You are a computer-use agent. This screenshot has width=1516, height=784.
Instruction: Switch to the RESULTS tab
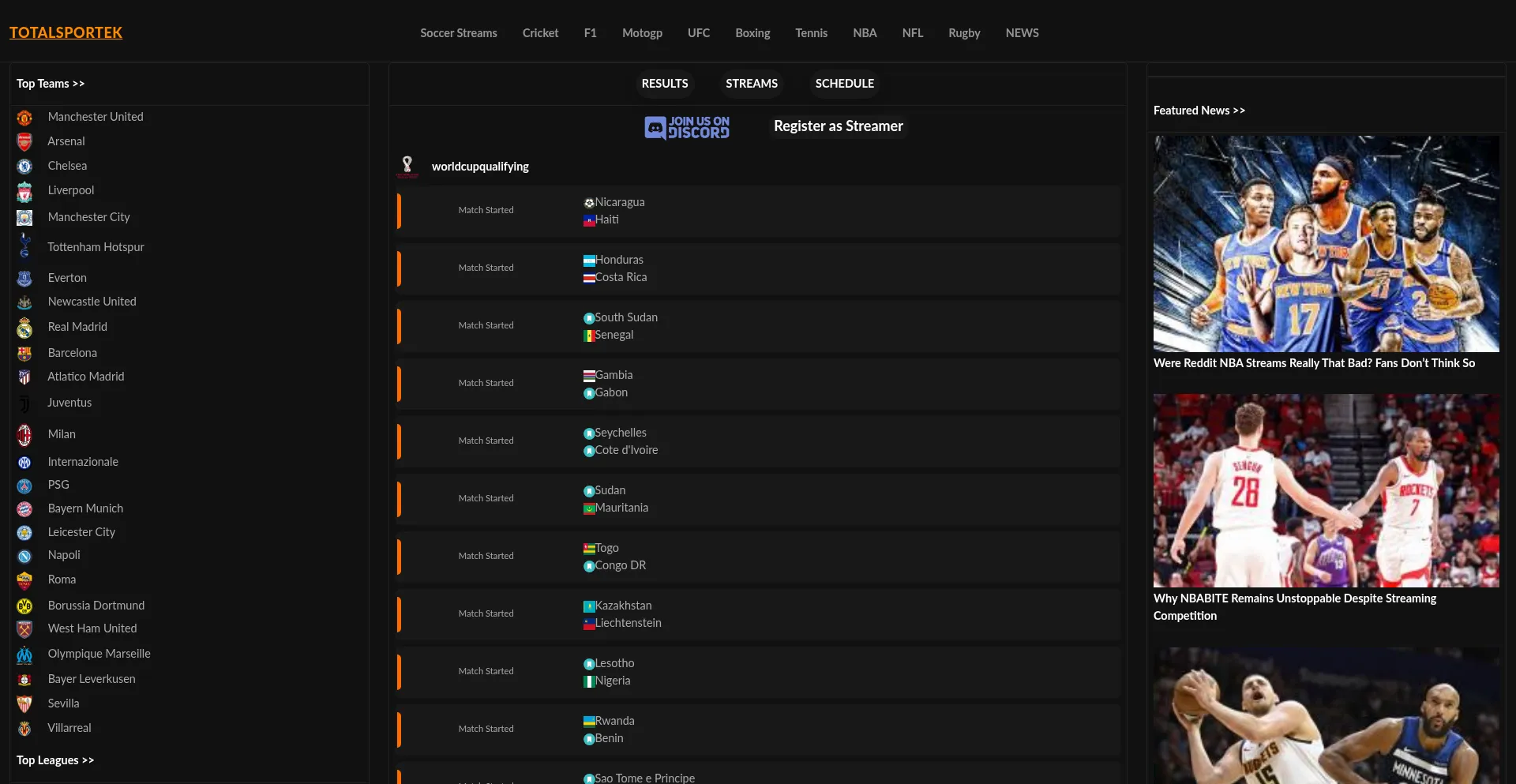coord(664,84)
